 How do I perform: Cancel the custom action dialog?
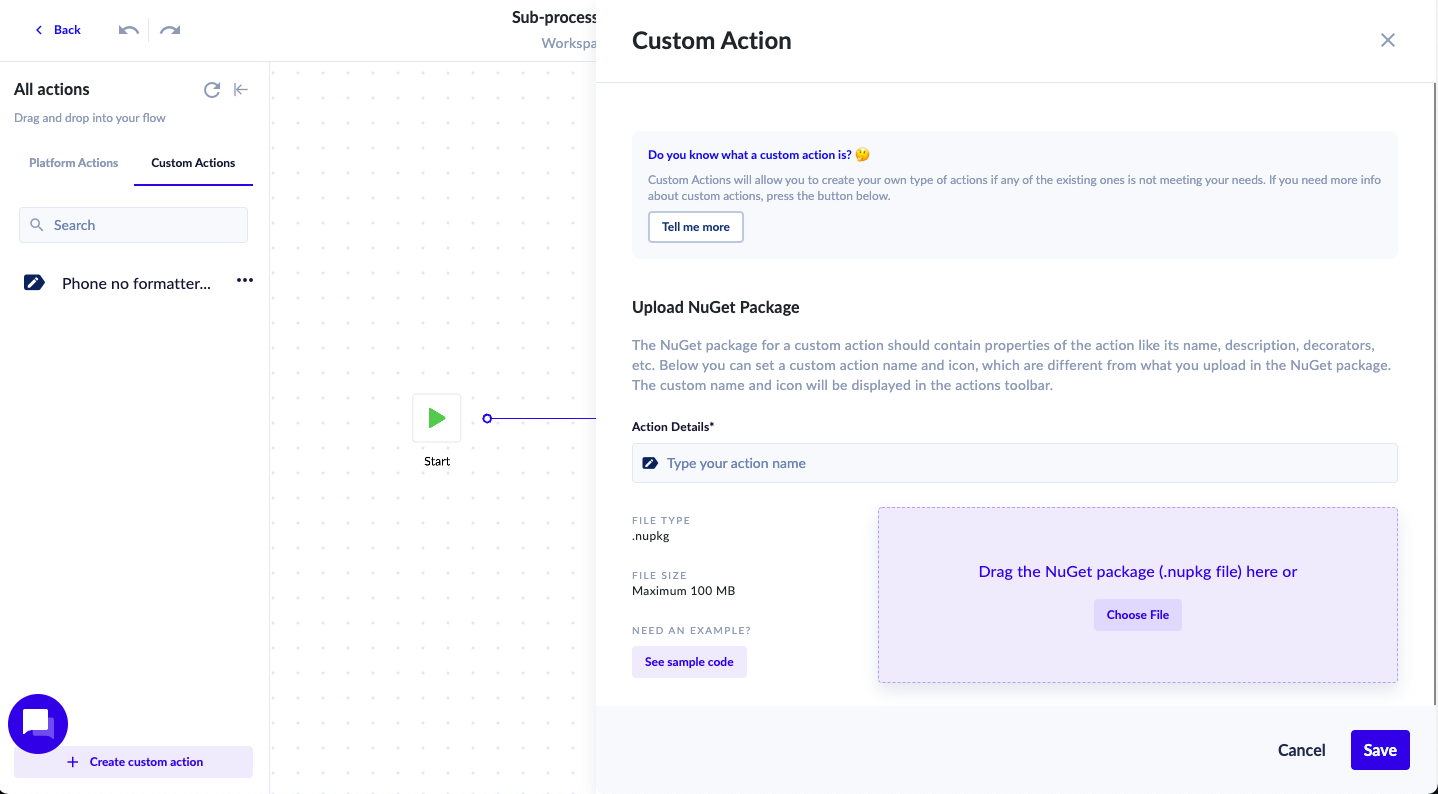click(1301, 750)
